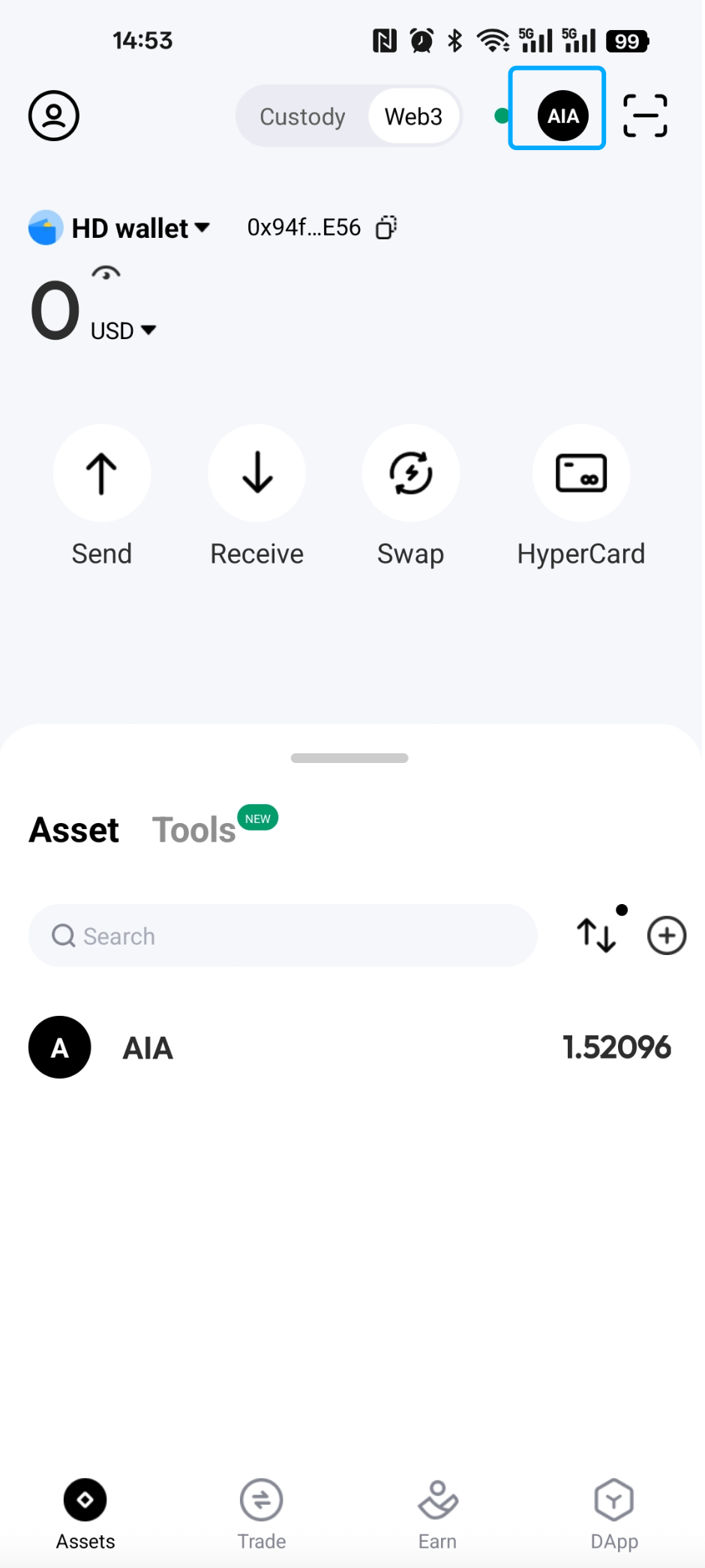
Task: Hide balance with the eye icon
Action: (106, 273)
